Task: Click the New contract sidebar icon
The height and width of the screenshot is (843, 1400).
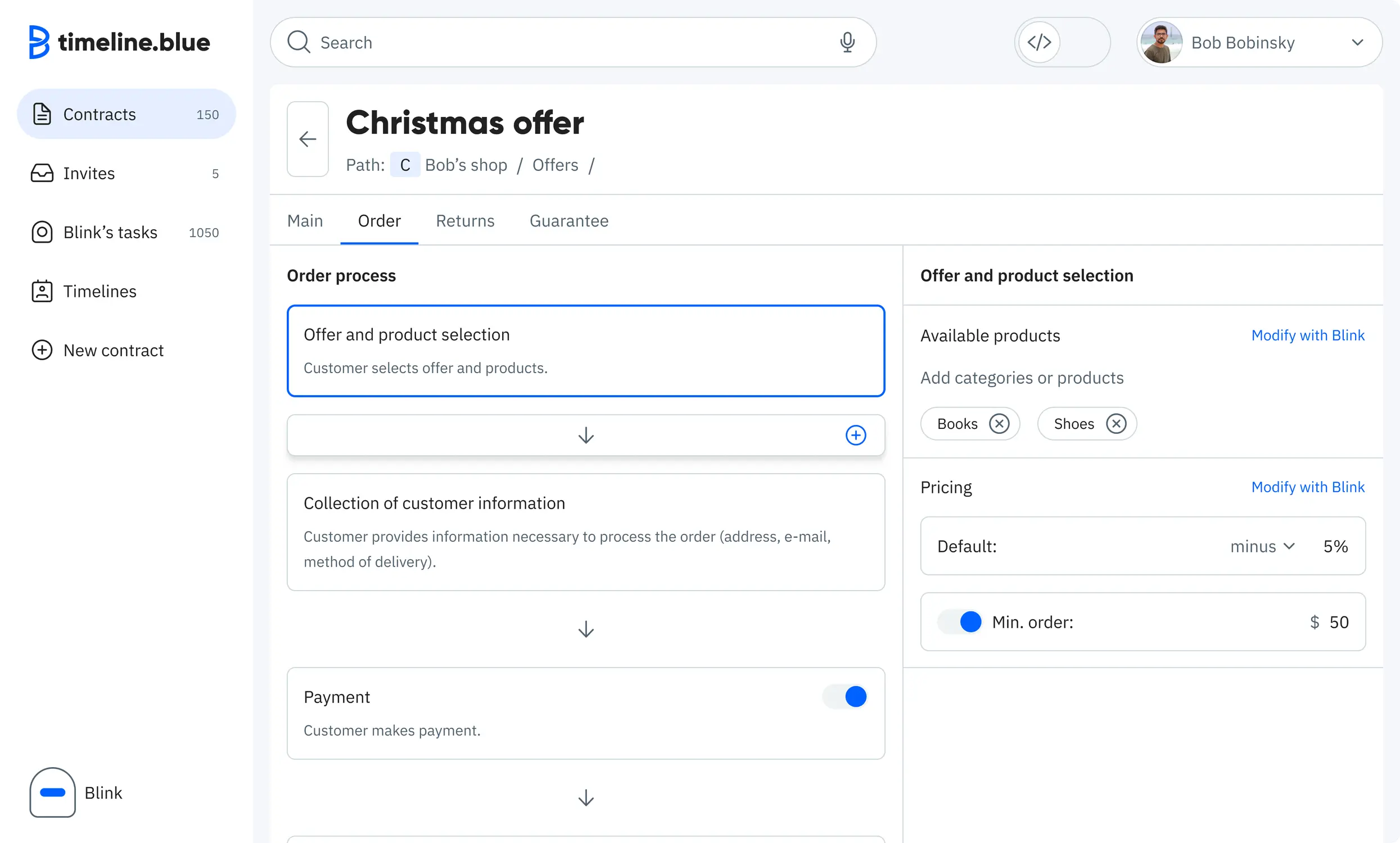Action: click(x=41, y=350)
